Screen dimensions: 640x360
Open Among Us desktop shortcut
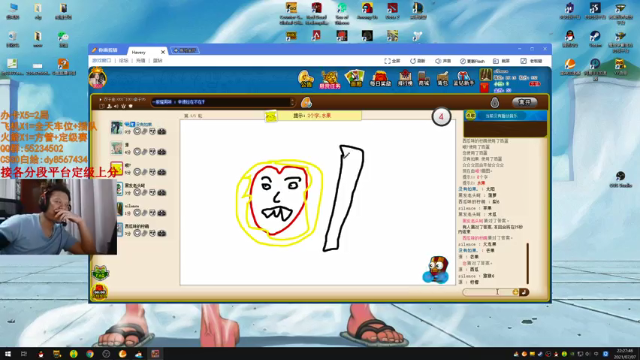coord(367,12)
